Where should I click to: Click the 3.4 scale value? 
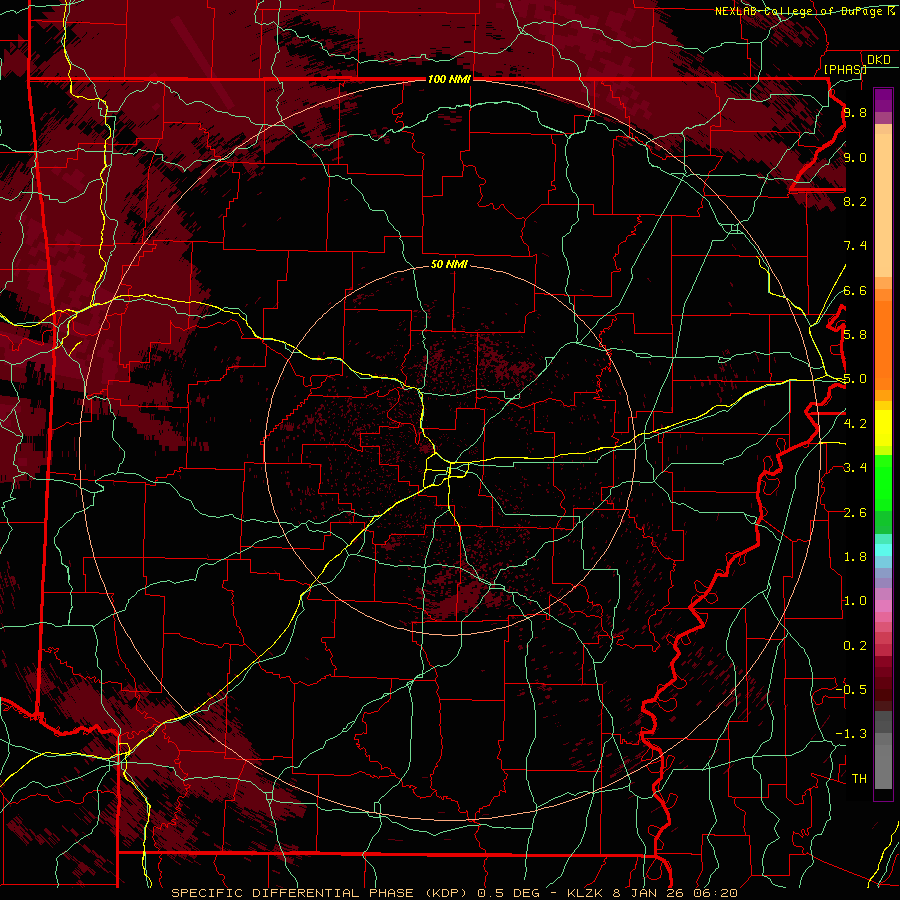(855, 468)
